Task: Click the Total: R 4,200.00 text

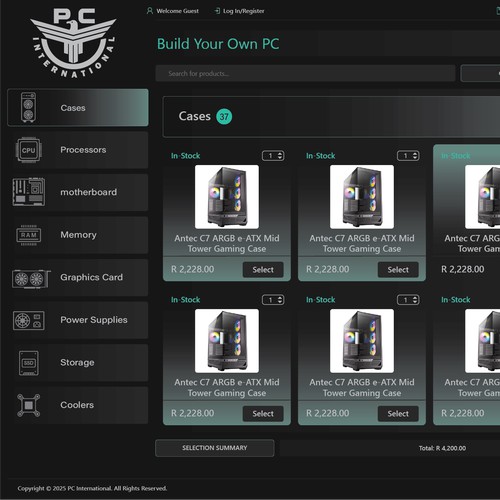Action: (x=442, y=448)
